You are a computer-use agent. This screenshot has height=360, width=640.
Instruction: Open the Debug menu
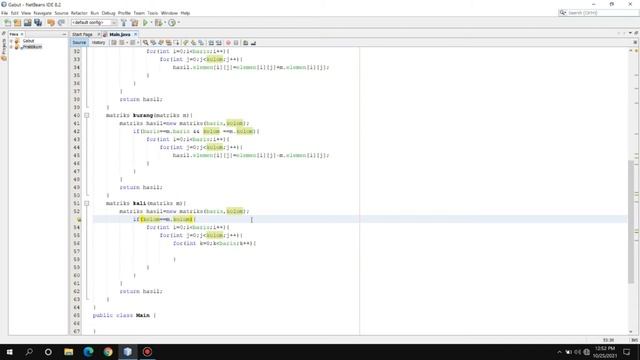coord(108,13)
